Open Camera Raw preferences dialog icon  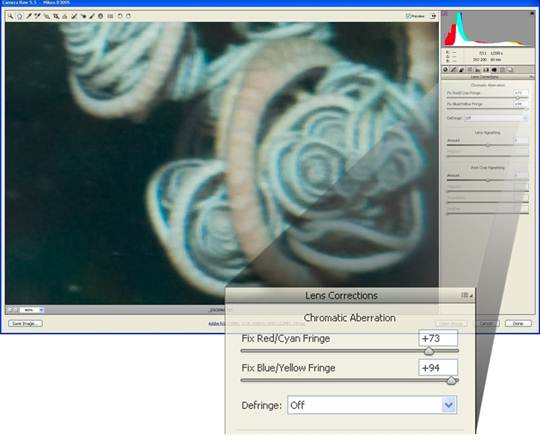[x=110, y=16]
